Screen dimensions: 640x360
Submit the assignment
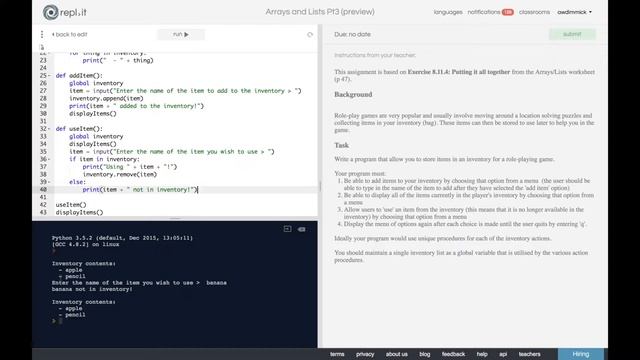572,34
